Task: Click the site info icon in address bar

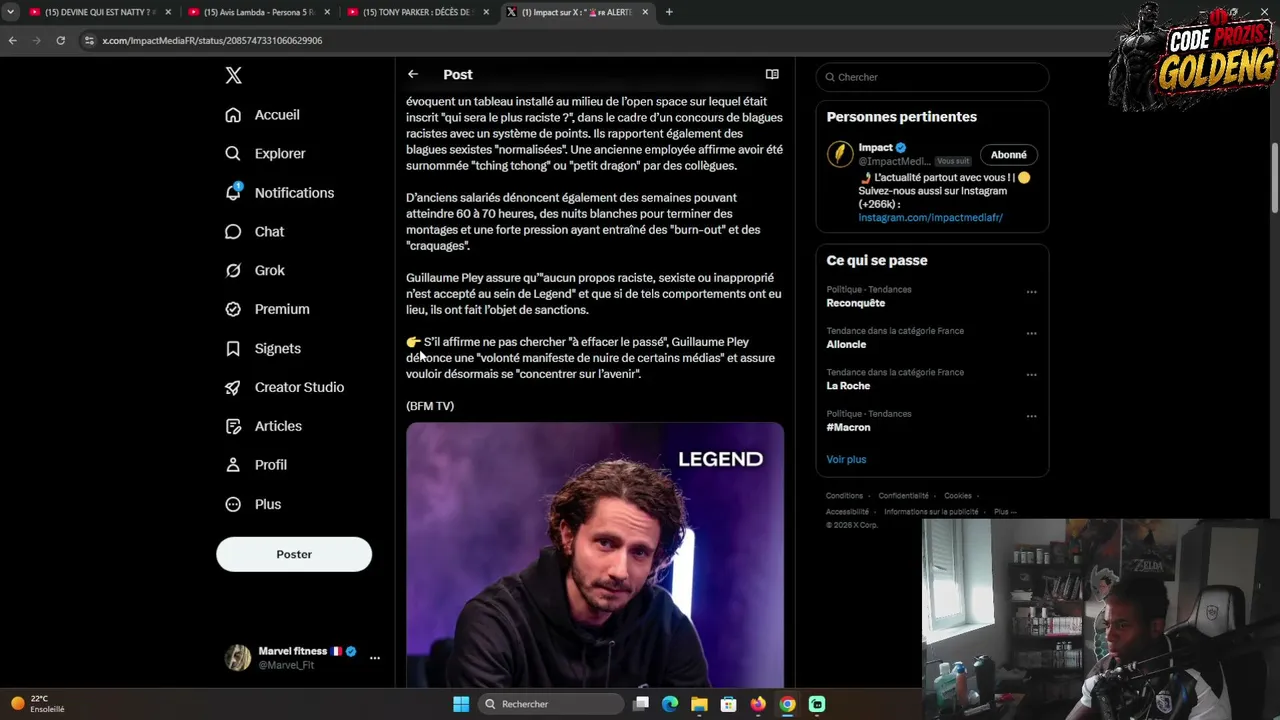Action: [x=89, y=40]
